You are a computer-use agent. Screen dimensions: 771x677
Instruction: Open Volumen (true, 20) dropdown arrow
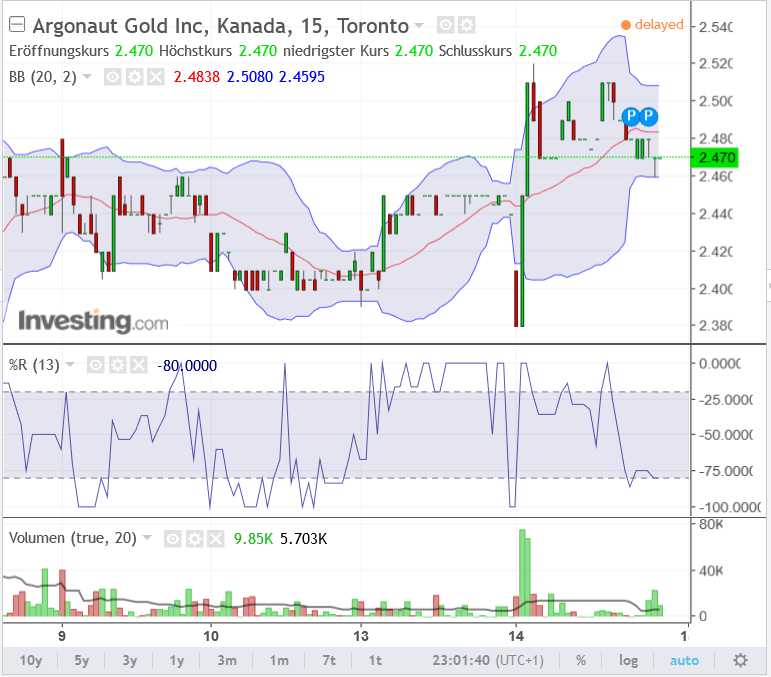pyautogui.click(x=147, y=538)
